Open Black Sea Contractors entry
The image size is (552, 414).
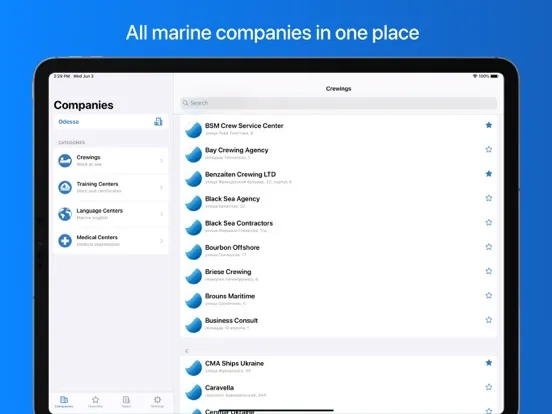[x=338, y=226]
